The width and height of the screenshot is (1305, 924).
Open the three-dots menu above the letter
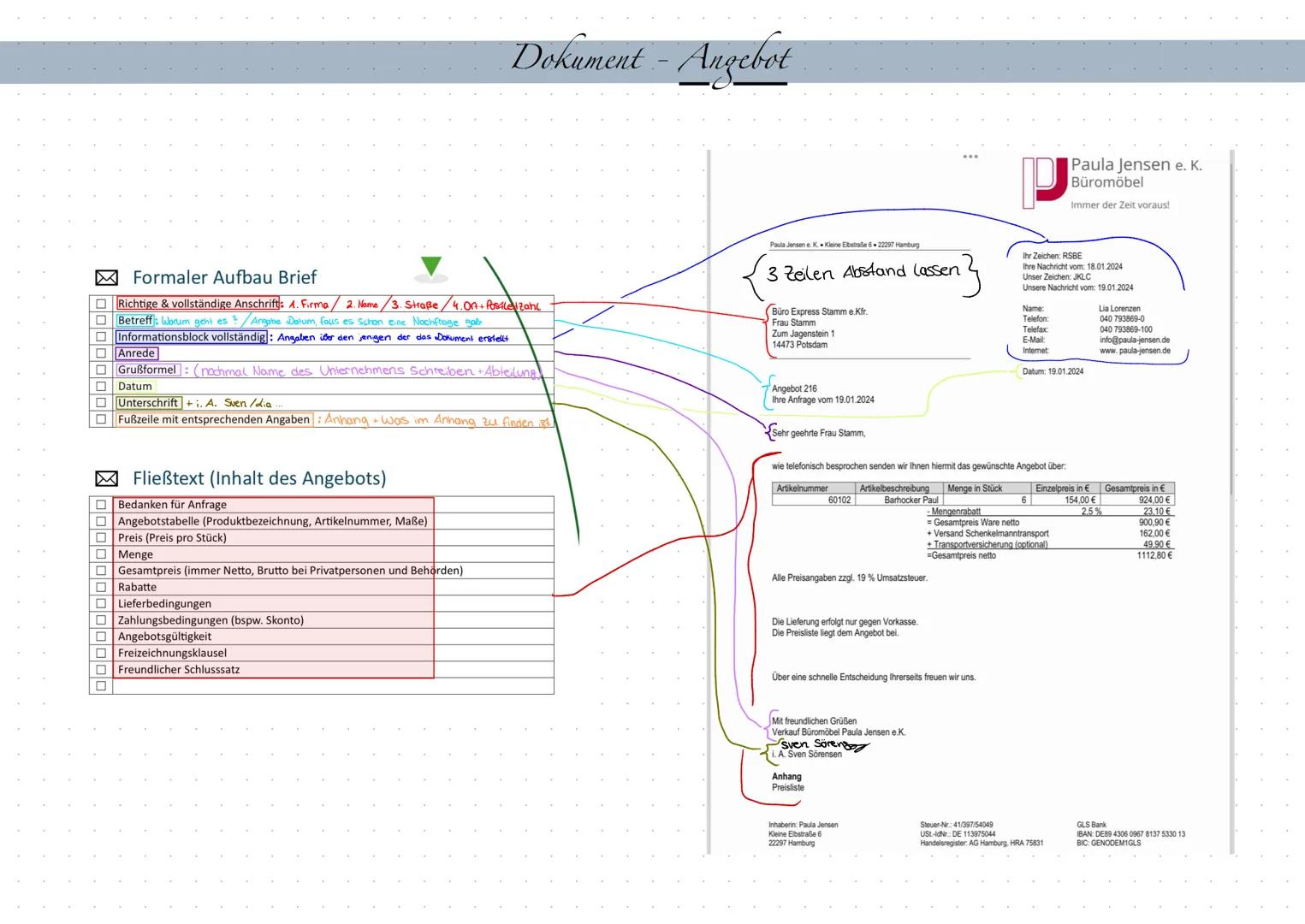(970, 157)
